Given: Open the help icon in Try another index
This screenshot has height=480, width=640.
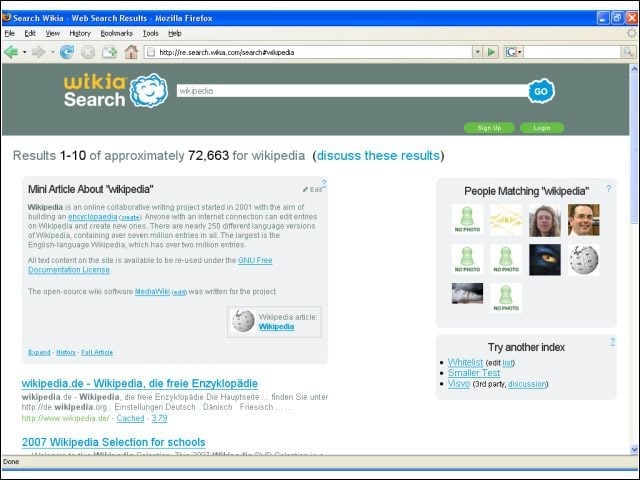Looking at the screenshot, I should 613,342.
